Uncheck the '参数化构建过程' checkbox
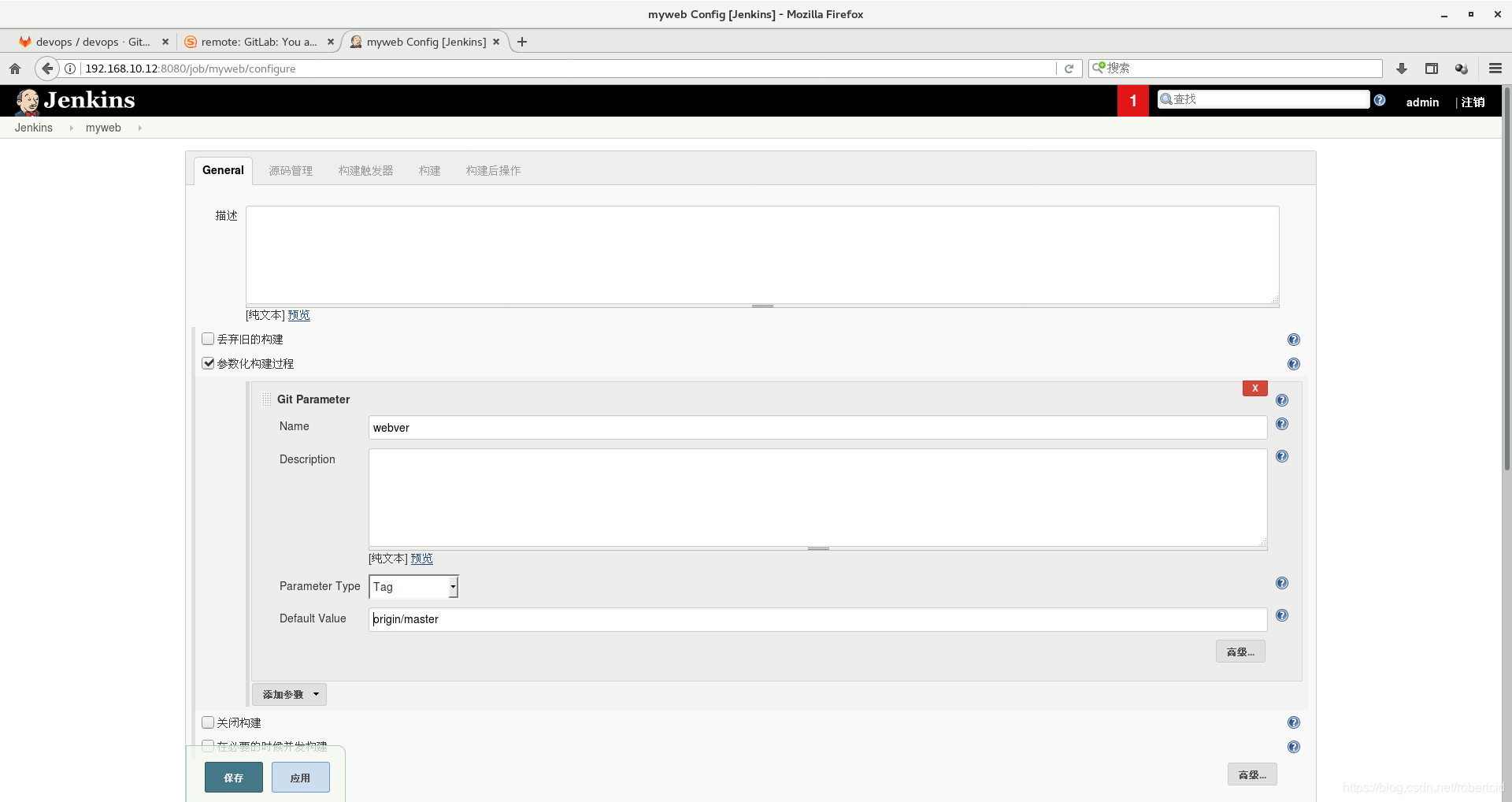This screenshot has width=1512, height=802. pos(208,363)
